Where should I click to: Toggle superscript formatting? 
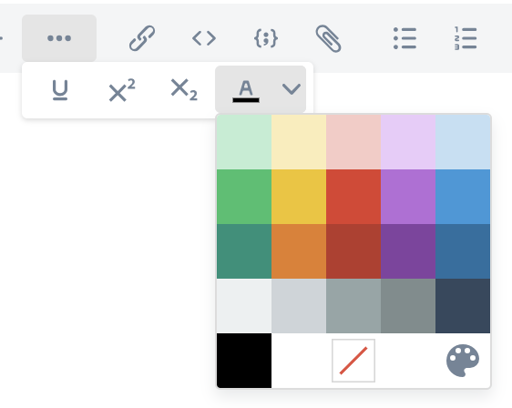[x=122, y=90]
